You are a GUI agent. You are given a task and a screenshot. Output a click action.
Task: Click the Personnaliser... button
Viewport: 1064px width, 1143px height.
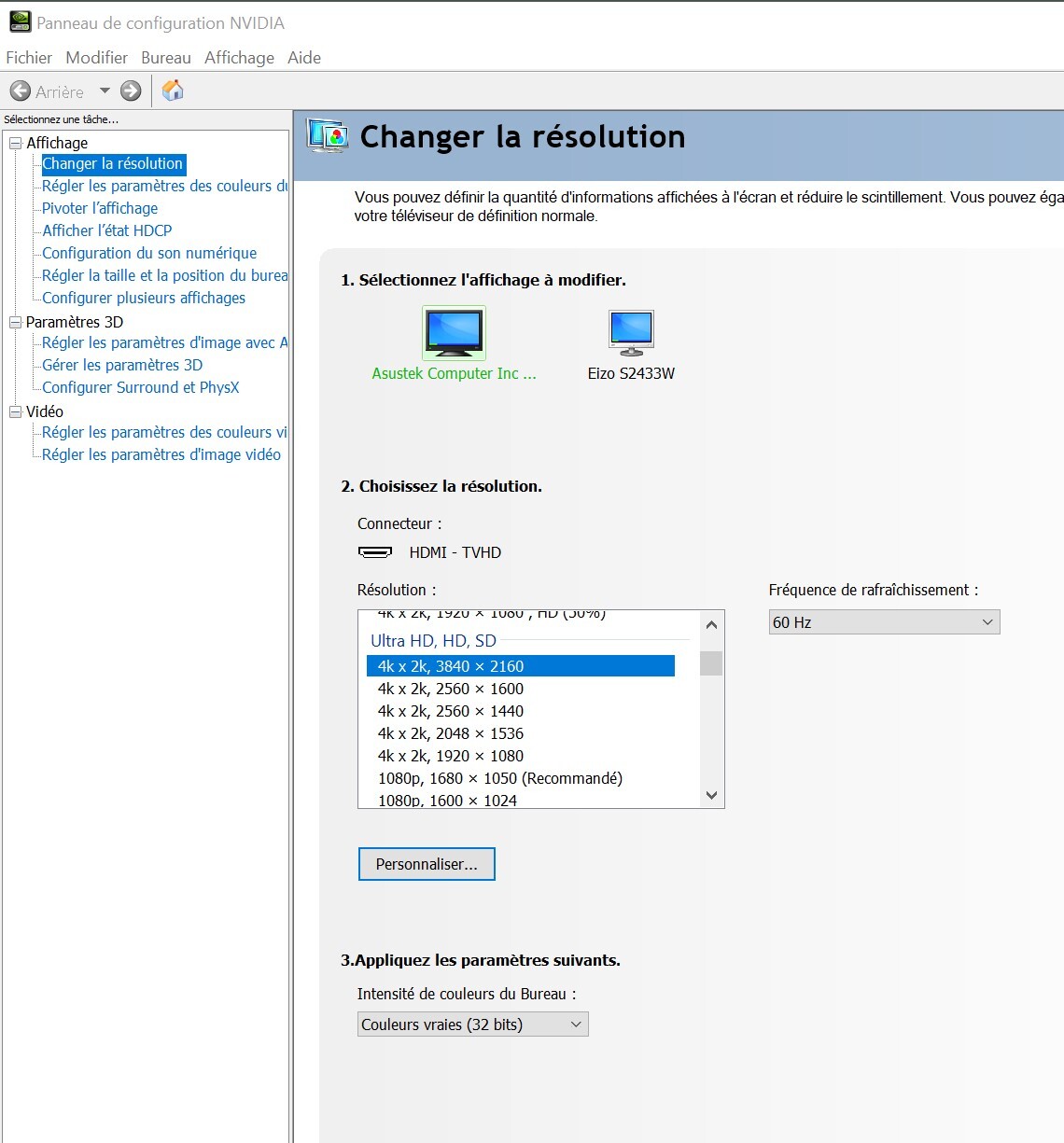tap(427, 864)
